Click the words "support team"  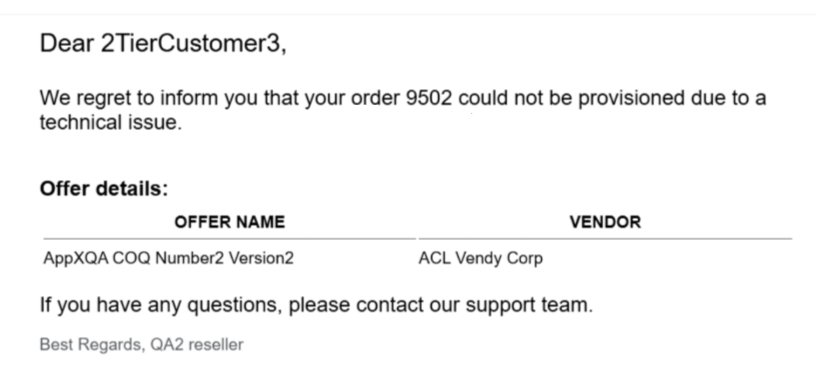coord(529,306)
